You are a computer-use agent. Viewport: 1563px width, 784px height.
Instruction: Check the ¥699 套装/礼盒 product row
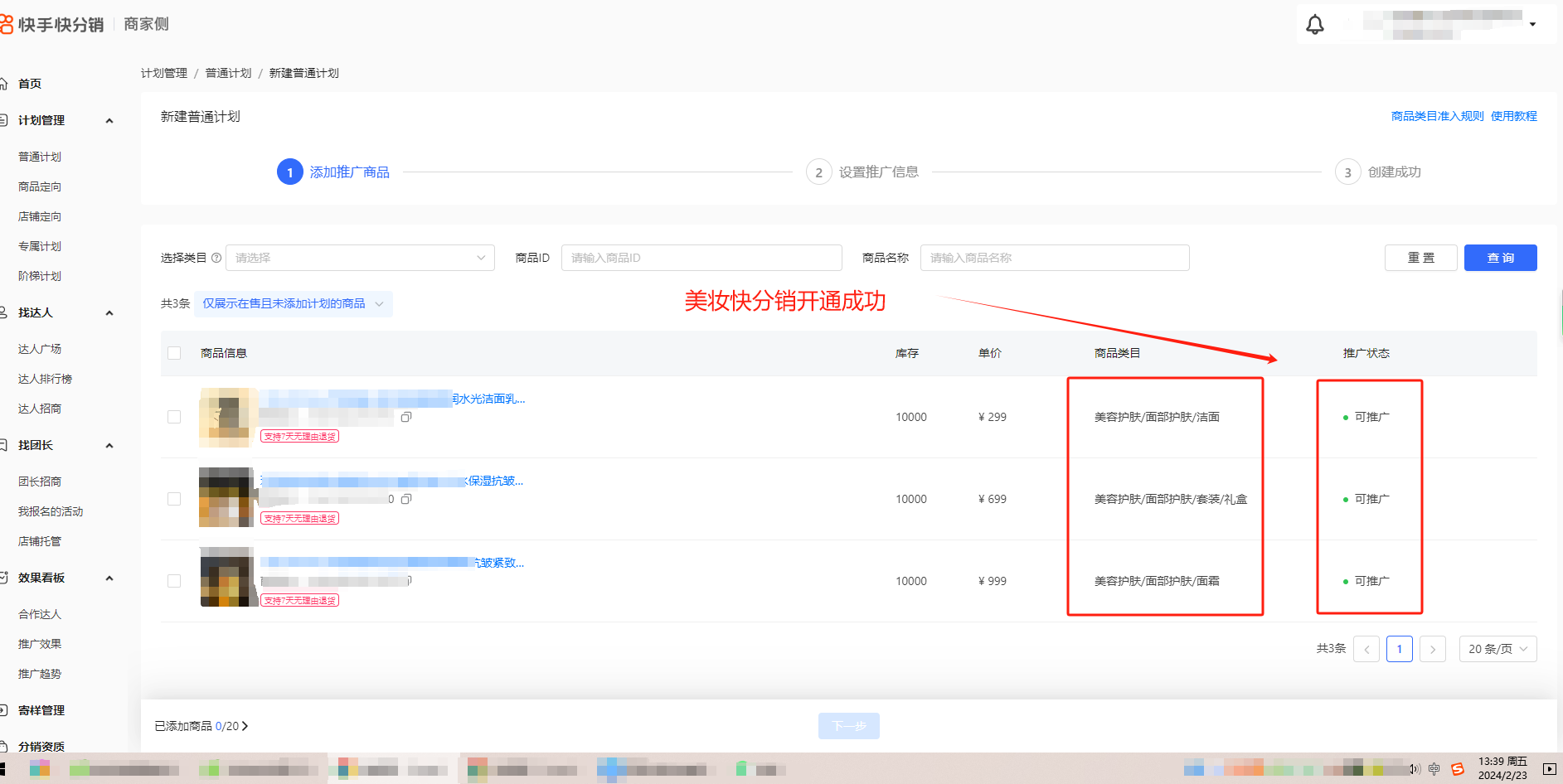[x=174, y=499]
